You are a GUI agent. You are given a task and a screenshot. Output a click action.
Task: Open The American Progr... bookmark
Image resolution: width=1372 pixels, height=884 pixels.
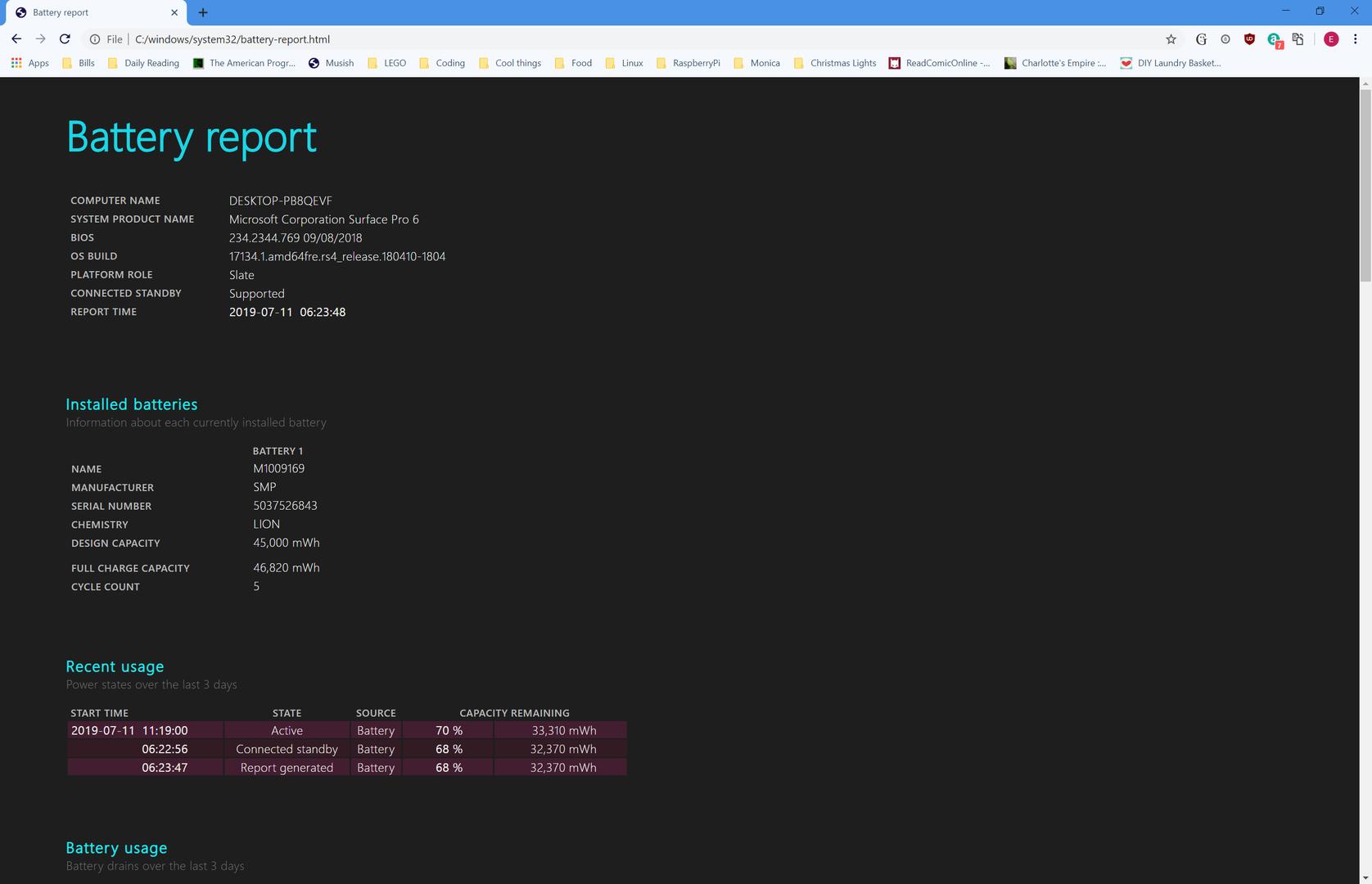click(x=244, y=63)
